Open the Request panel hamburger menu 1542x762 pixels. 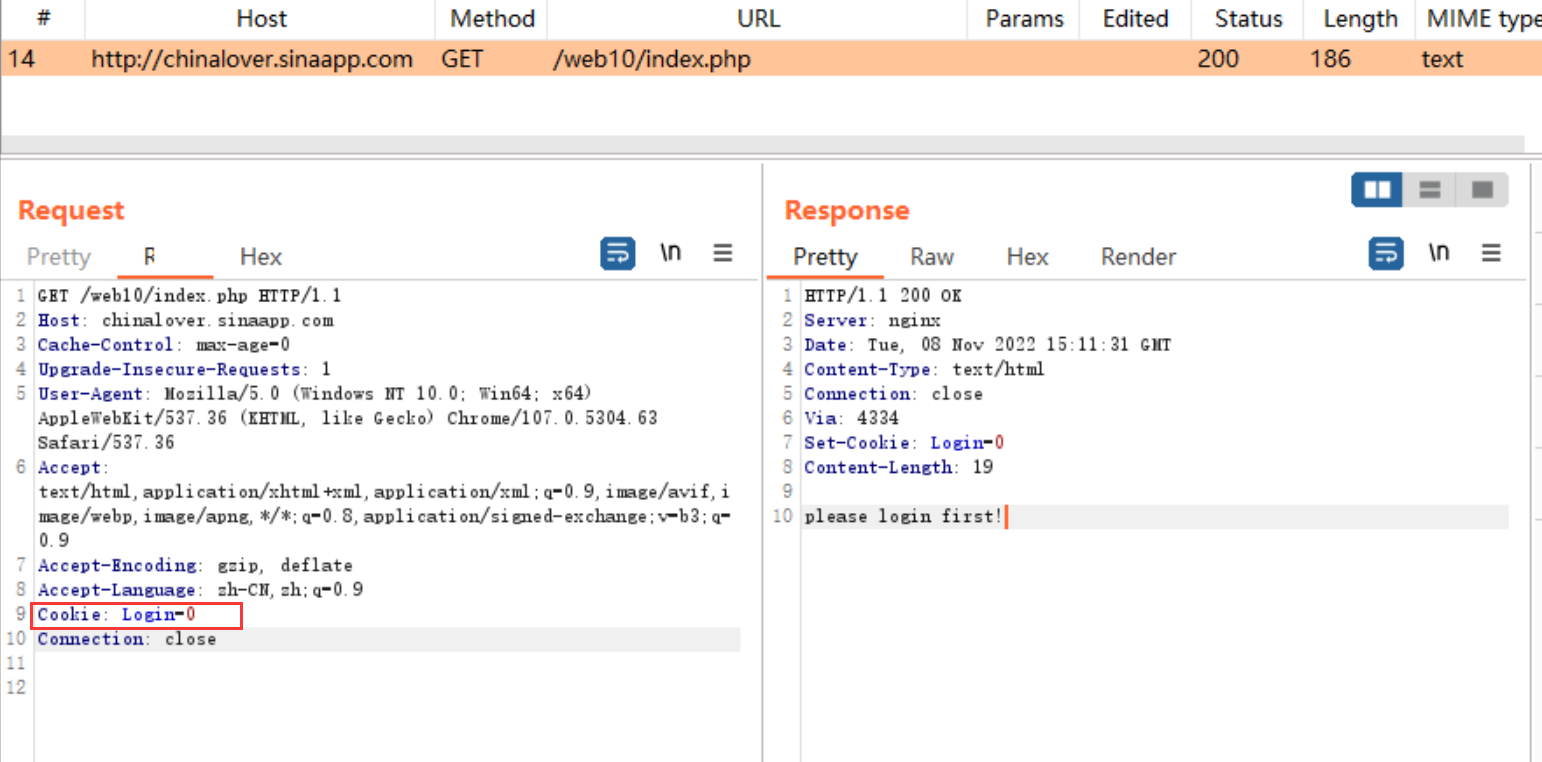pyautogui.click(x=723, y=254)
